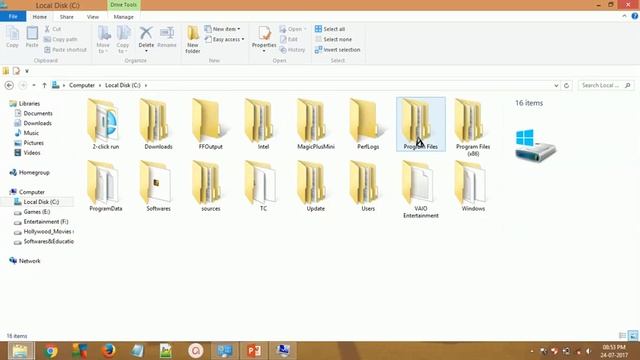
Task: Click the Delete icon in Organize group
Action: [146, 34]
